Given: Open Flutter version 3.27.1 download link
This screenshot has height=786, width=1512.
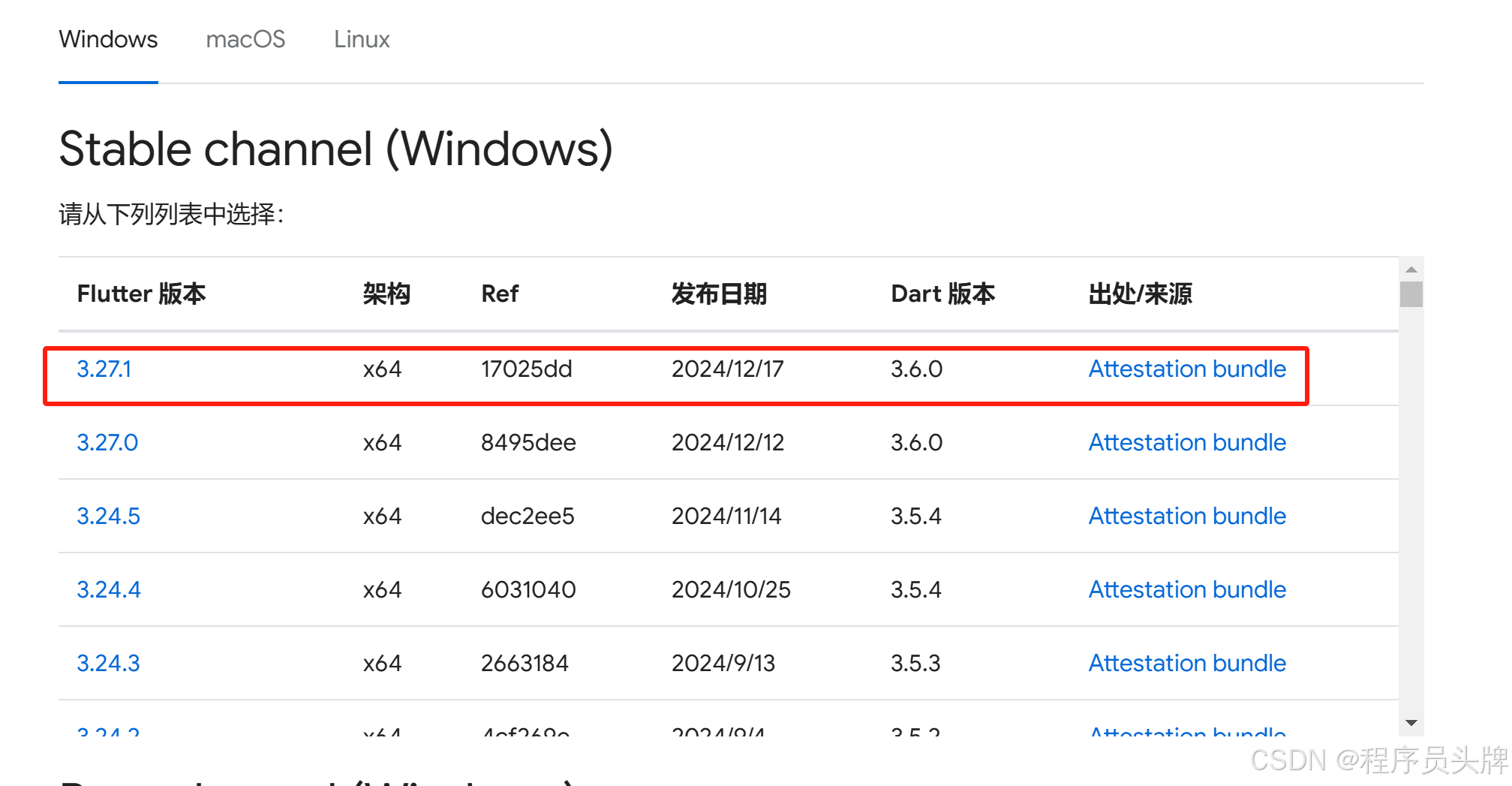Looking at the screenshot, I should pos(104,369).
